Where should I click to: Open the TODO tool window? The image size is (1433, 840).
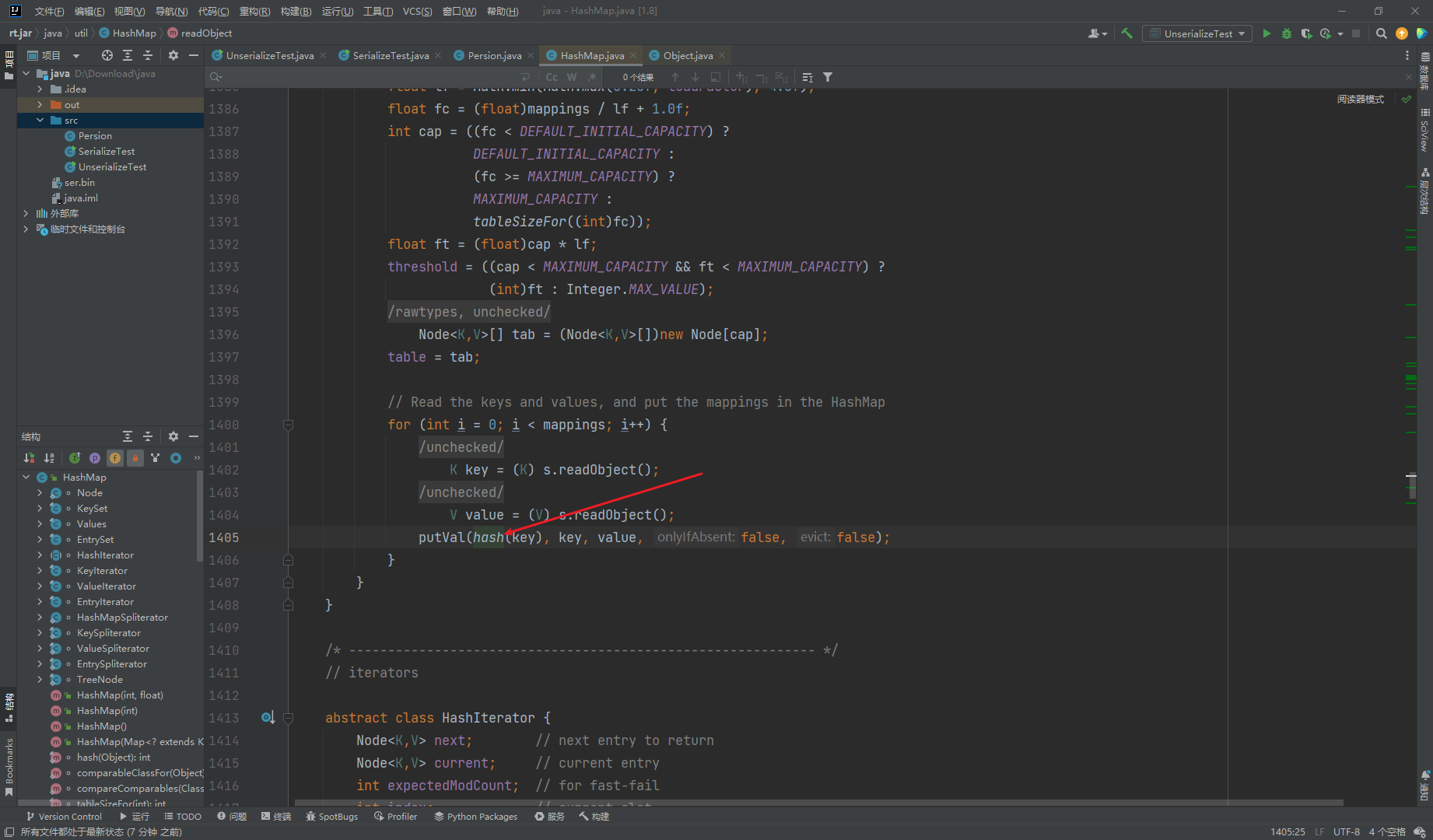(183, 817)
